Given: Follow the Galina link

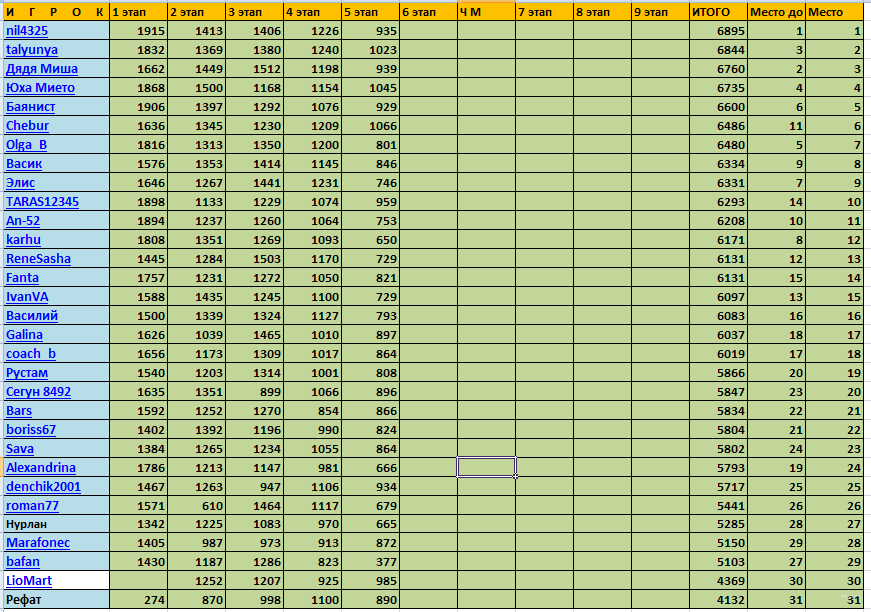Looking at the screenshot, I should point(24,335).
